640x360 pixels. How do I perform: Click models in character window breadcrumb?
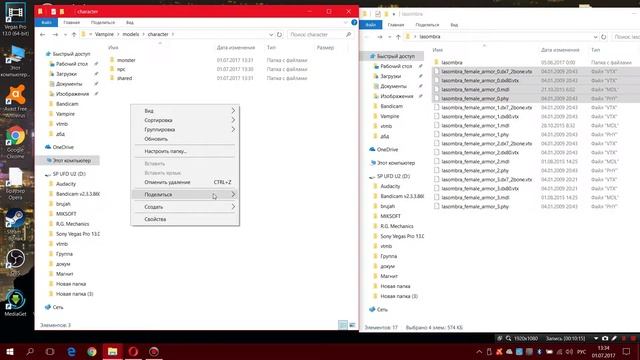click(131, 34)
